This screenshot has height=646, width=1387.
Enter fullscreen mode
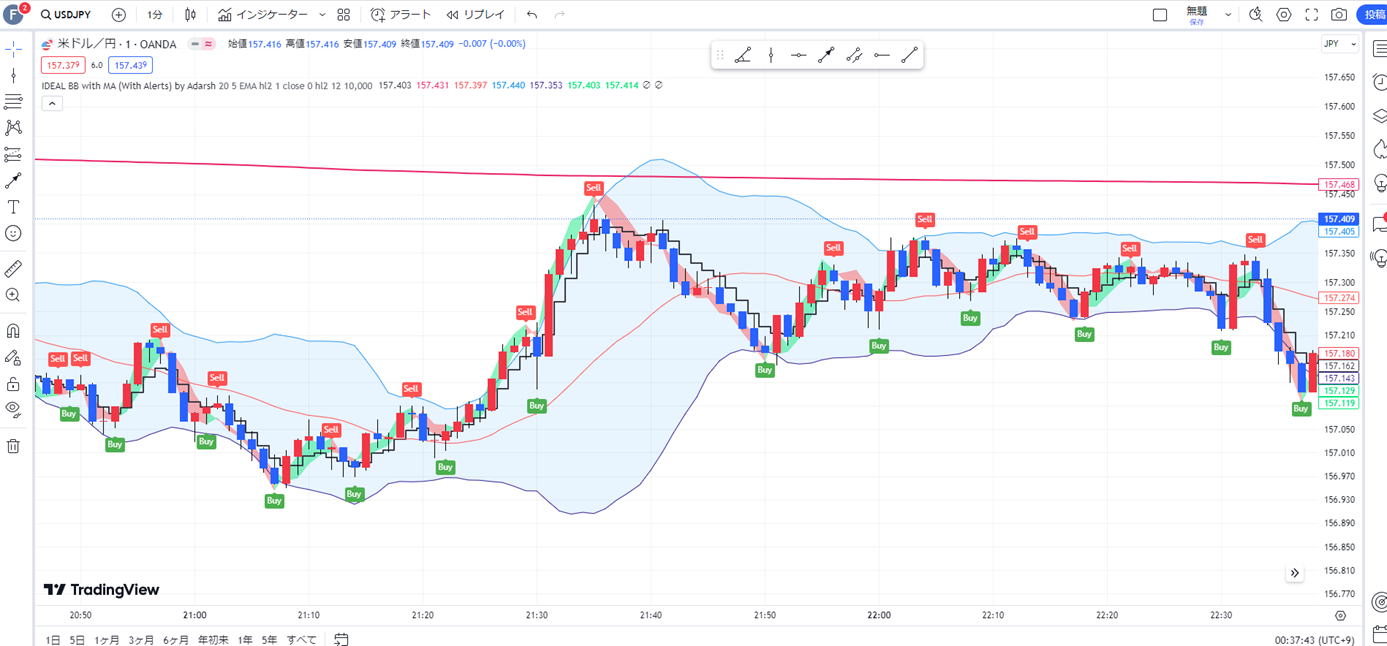pos(1311,15)
